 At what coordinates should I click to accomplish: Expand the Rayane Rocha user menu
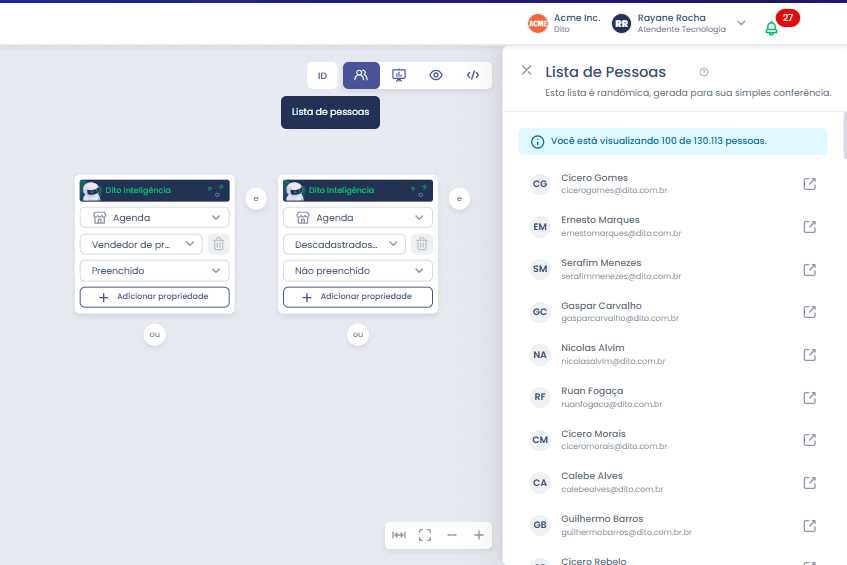(x=742, y=23)
